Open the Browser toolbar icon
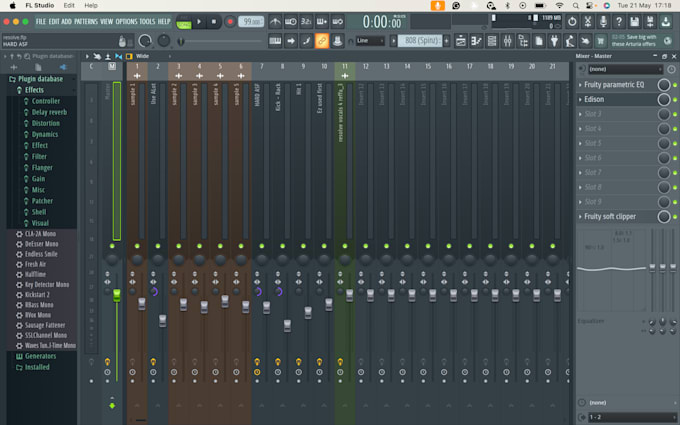 [x=523, y=41]
